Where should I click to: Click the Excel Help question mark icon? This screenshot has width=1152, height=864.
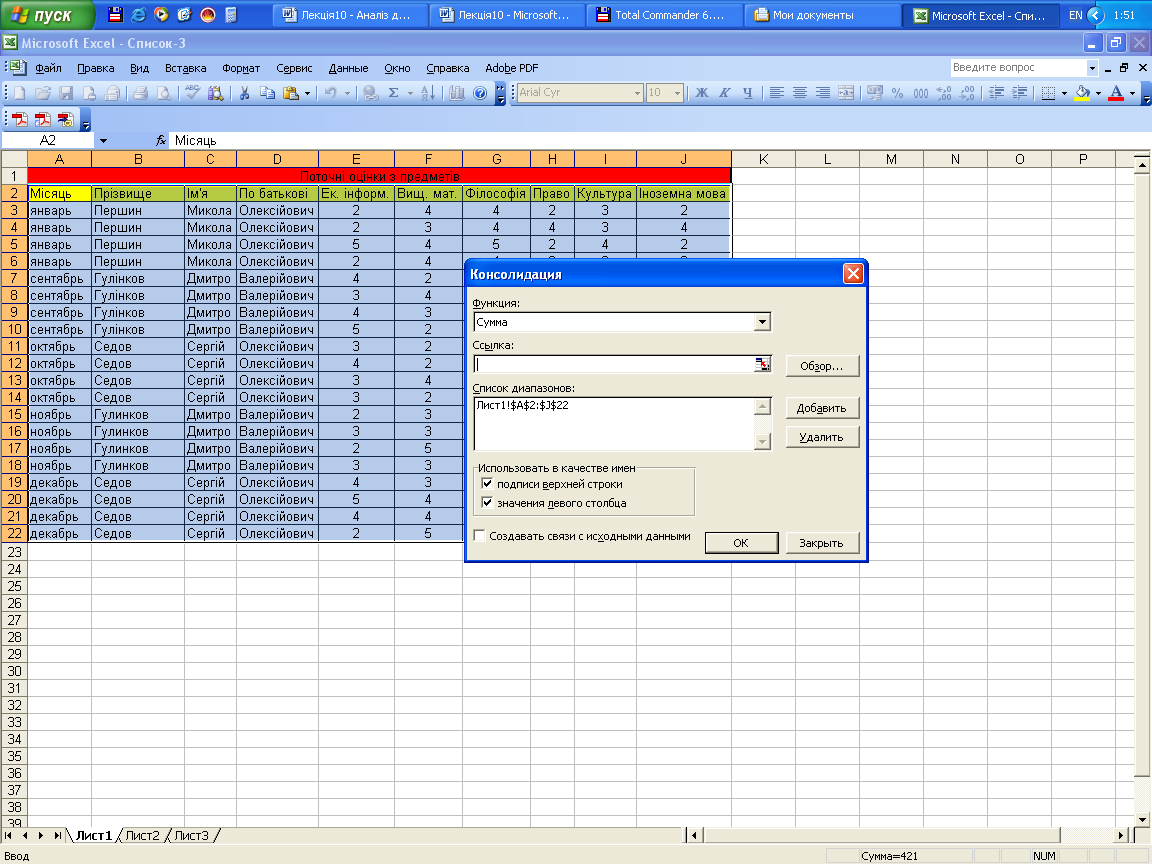tap(480, 93)
